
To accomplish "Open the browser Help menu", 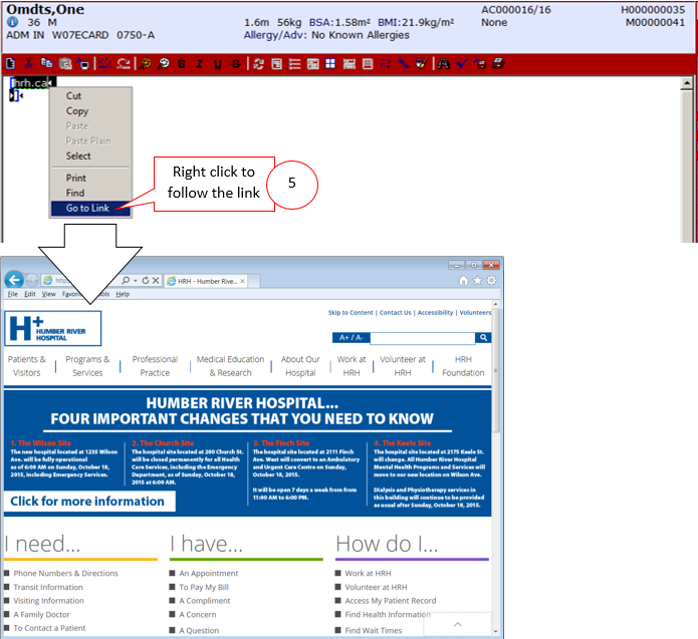I will tap(122, 294).
